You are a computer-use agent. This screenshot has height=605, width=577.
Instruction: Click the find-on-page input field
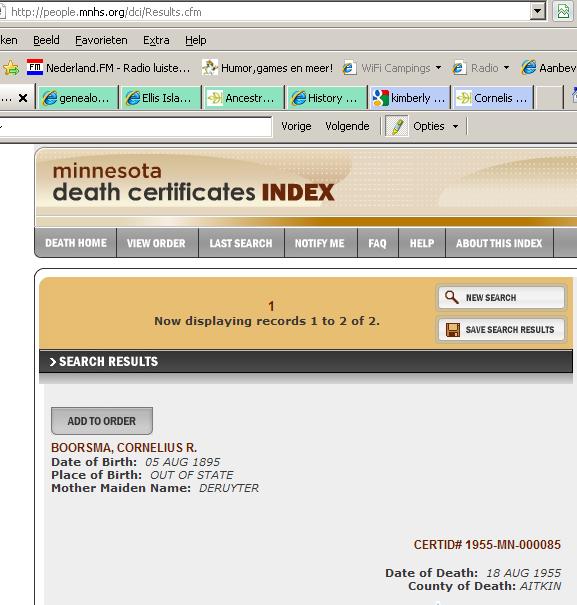coord(135,127)
